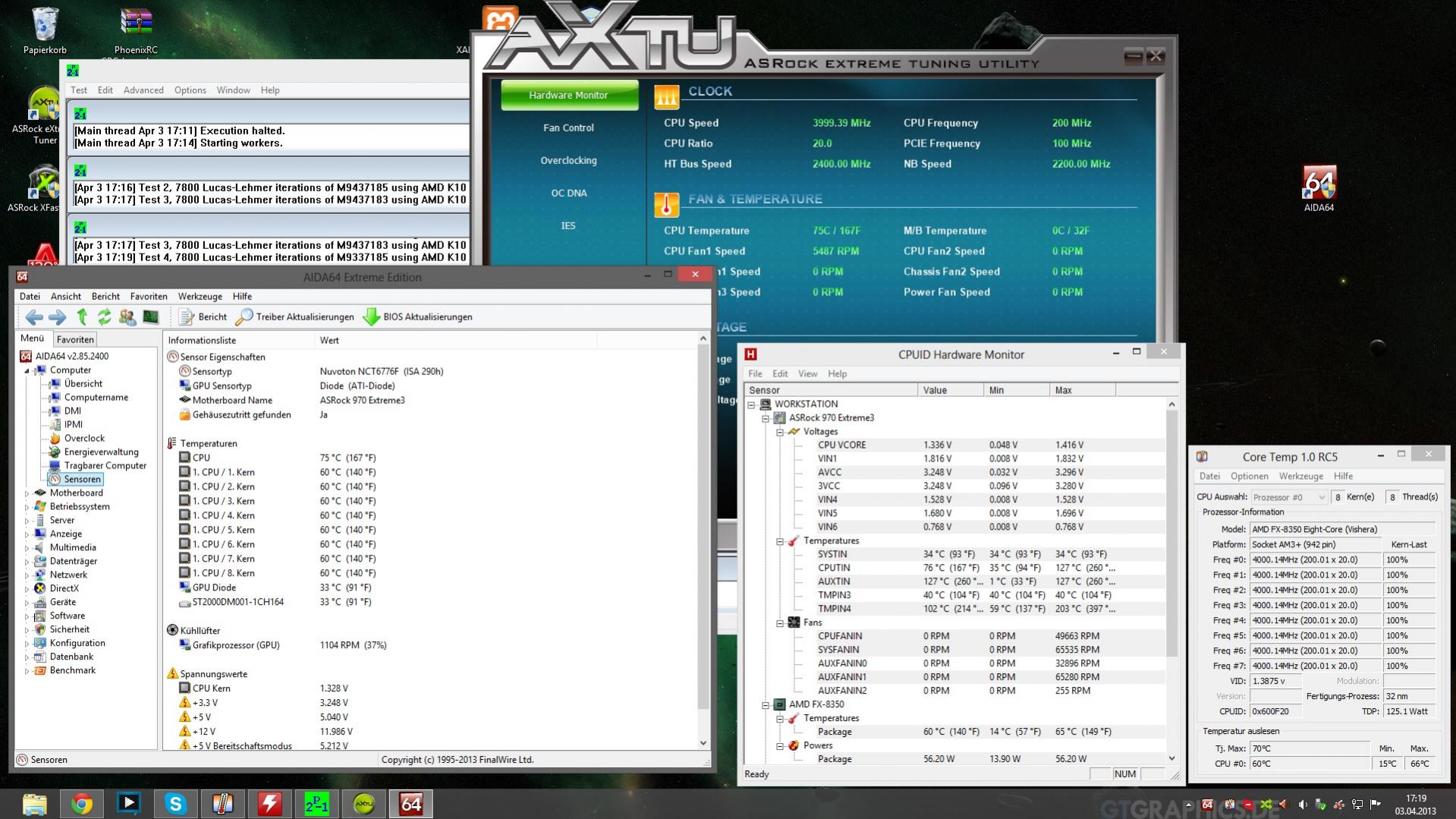Expand Betriebssystem node in AIDA64 tree
This screenshot has height=819, width=1456.
pos(27,507)
